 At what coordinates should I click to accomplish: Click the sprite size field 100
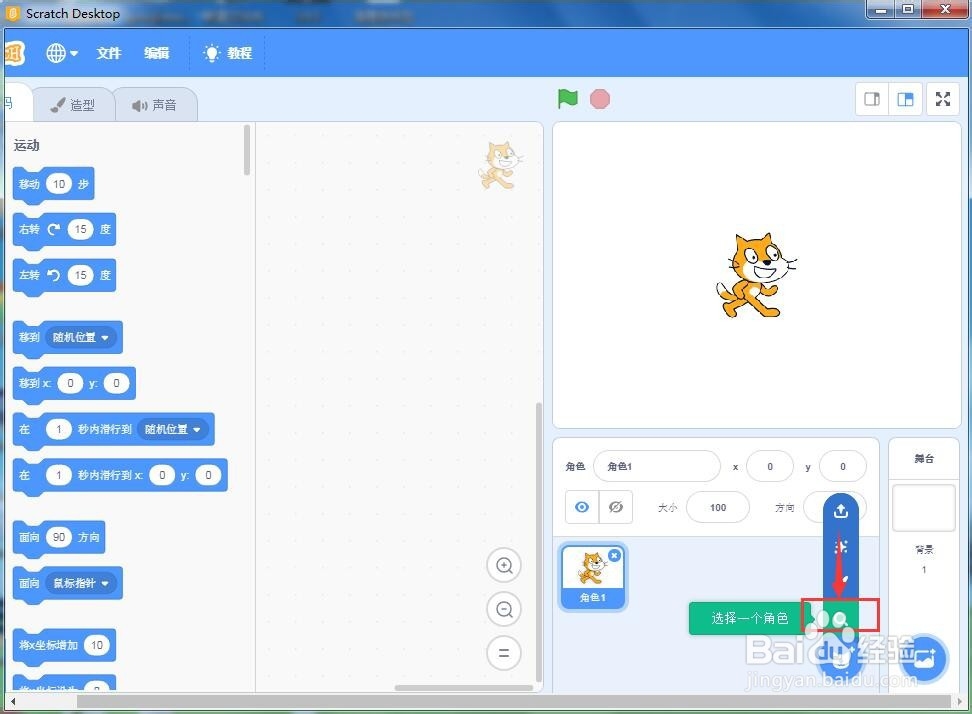[718, 508]
